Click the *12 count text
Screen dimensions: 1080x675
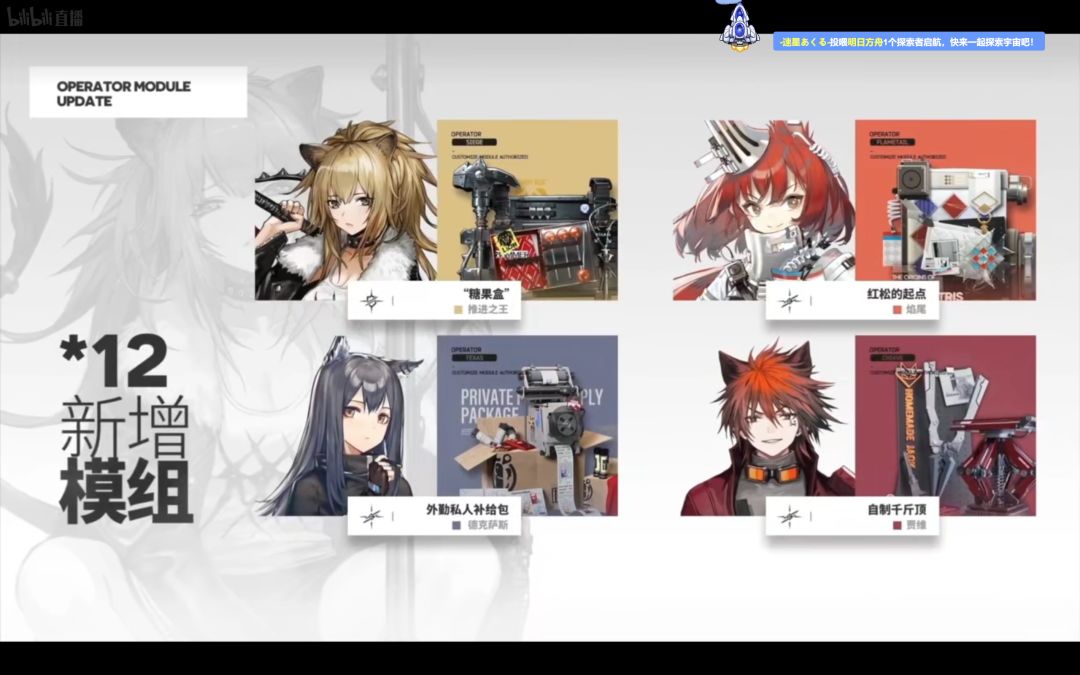click(114, 361)
